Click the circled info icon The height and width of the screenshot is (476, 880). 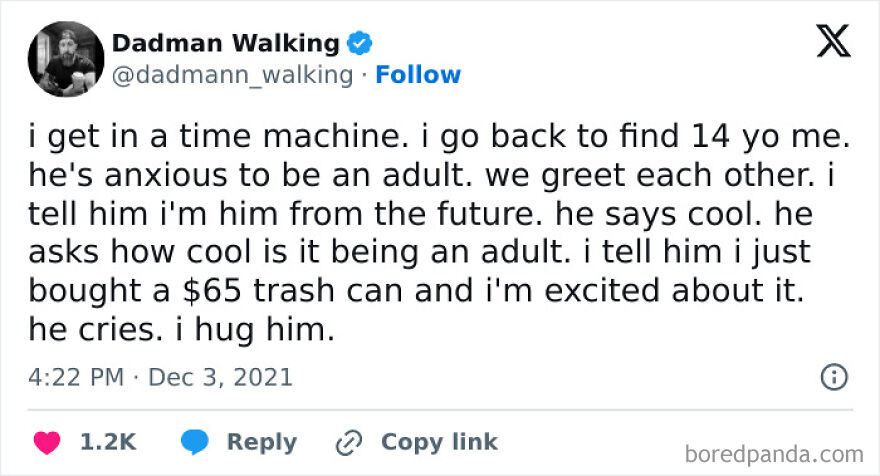833,377
